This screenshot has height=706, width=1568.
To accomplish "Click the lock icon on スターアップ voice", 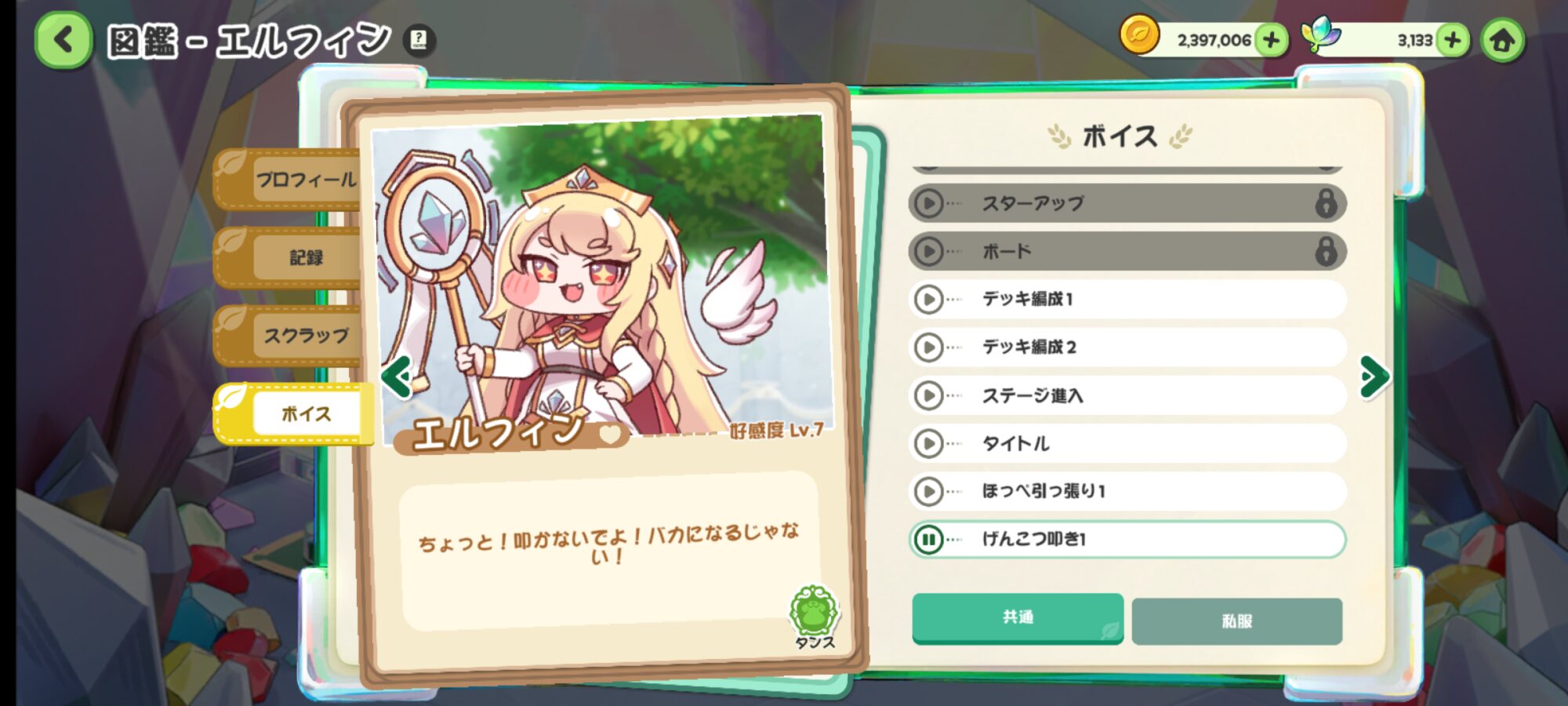I will click(1325, 203).
